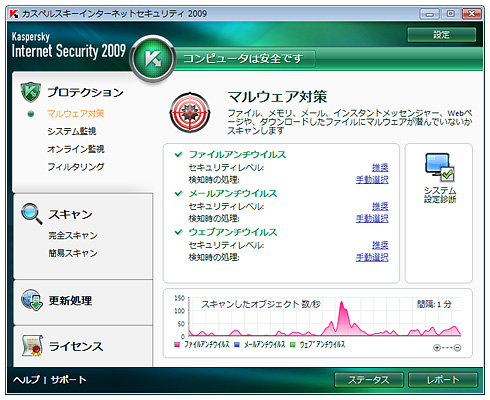This screenshot has height=400, width=490.
Task: Click the magnifying glass scan icon
Action: coord(31,213)
